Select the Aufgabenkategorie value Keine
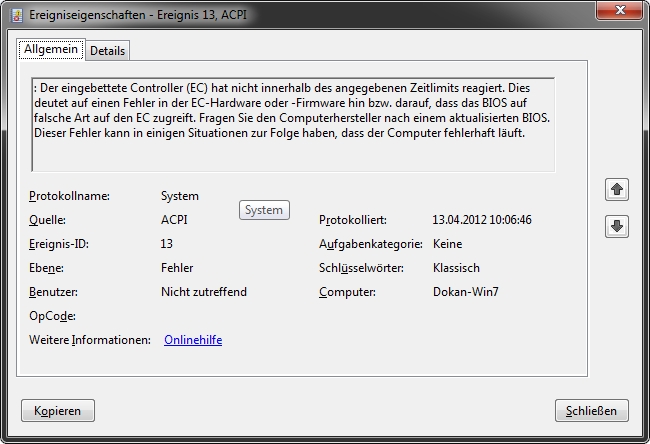 tap(447, 244)
